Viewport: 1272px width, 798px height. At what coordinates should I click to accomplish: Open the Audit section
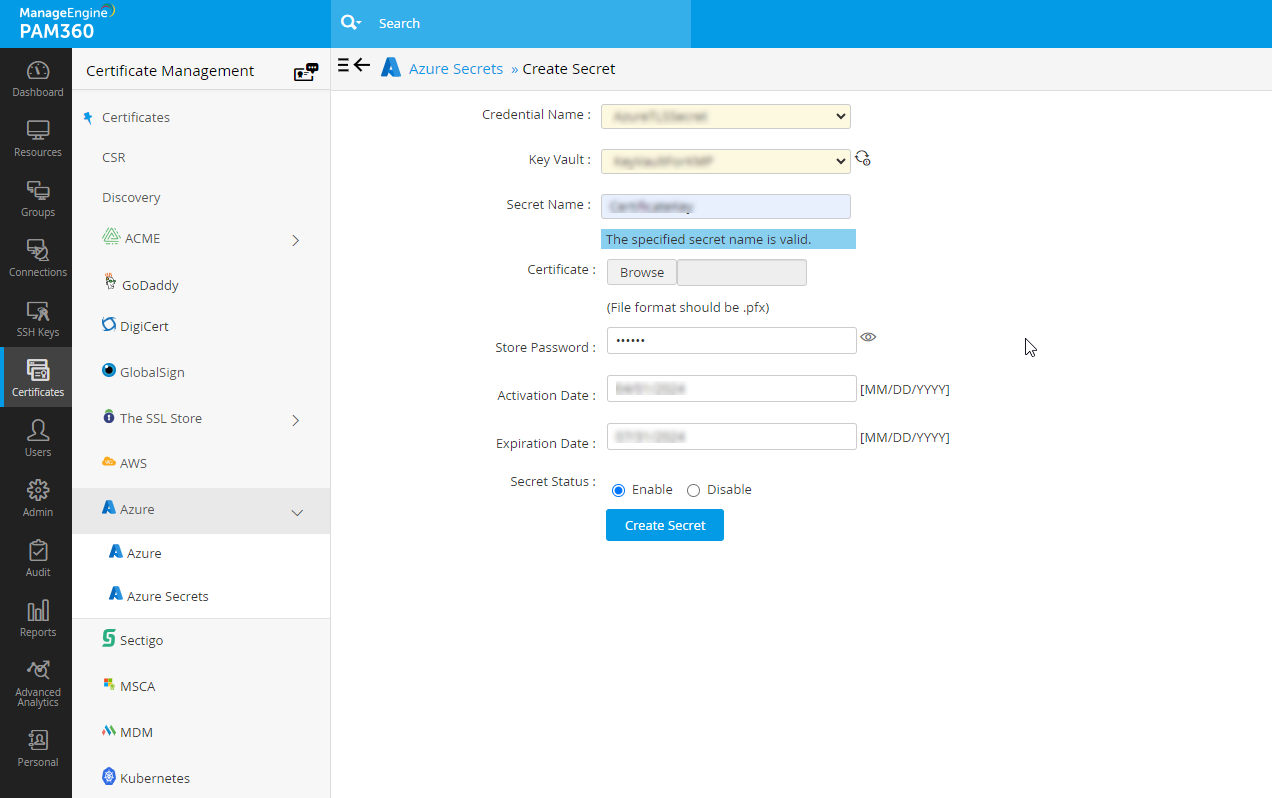(37, 557)
